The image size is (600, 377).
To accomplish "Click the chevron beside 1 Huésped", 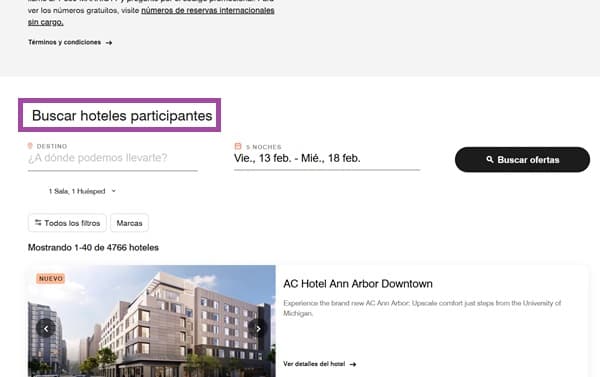I will (x=114, y=191).
